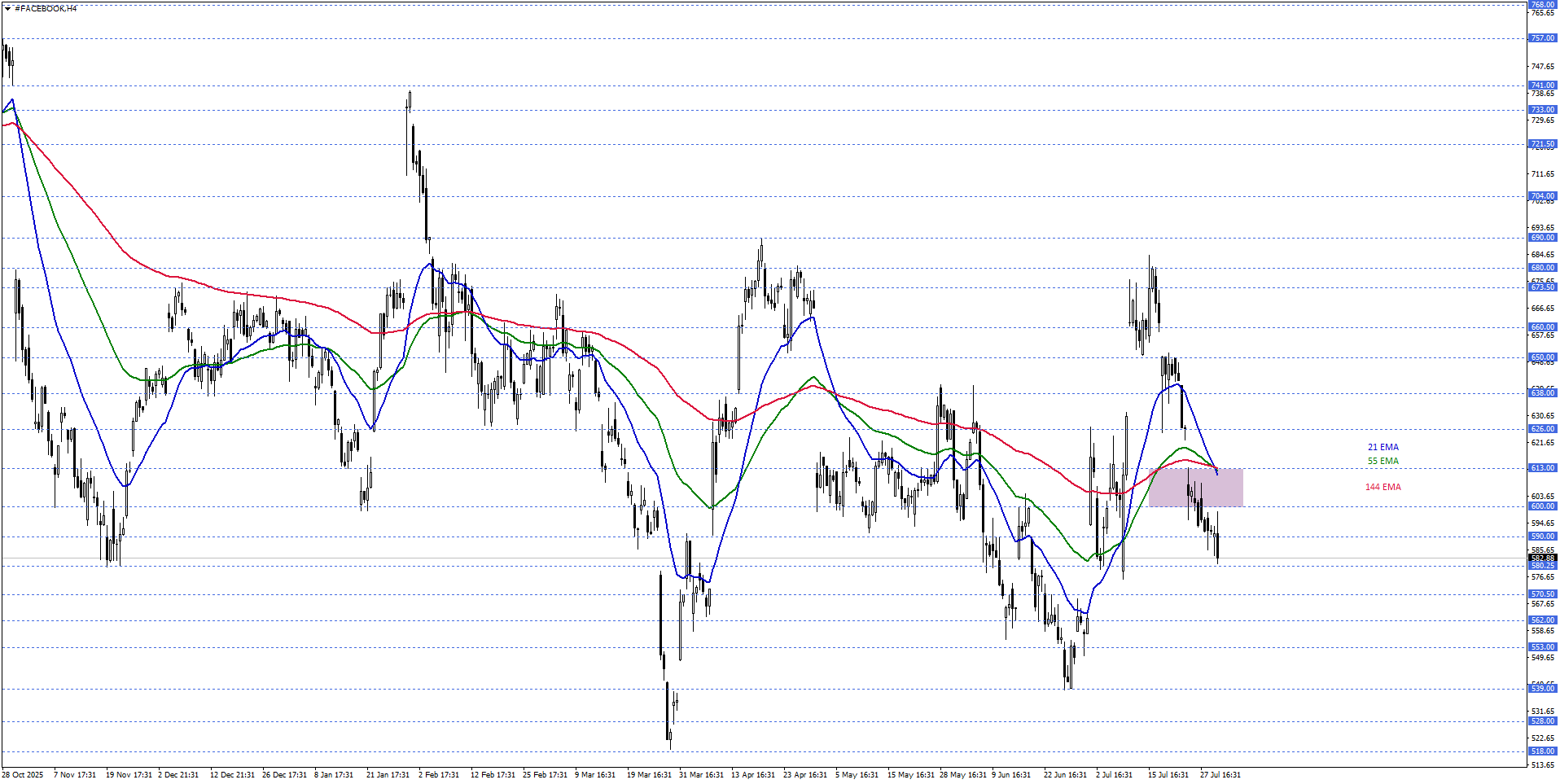Click the 27 Jul 16:31 date label

coord(1220,774)
